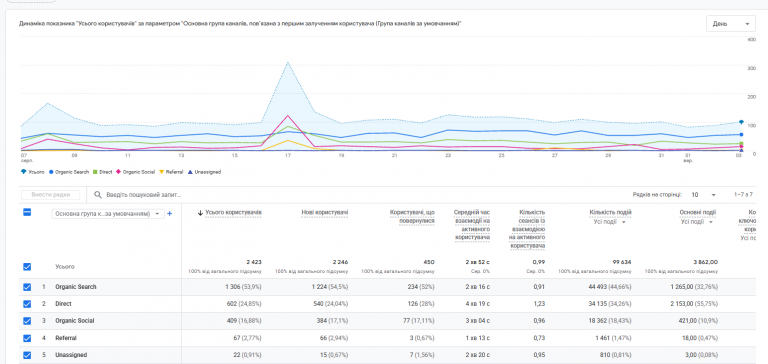Sort by 'Усього користувачів' column header
The image size is (768, 364).
click(x=233, y=213)
